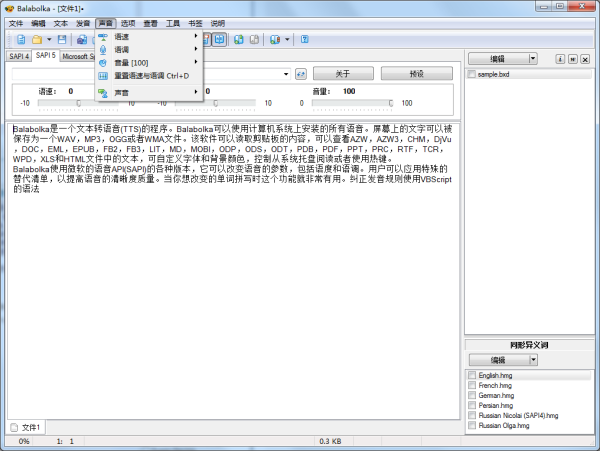
Task: Open the homograph panel 编辑 dropdown arrow
Action: click(x=534, y=359)
